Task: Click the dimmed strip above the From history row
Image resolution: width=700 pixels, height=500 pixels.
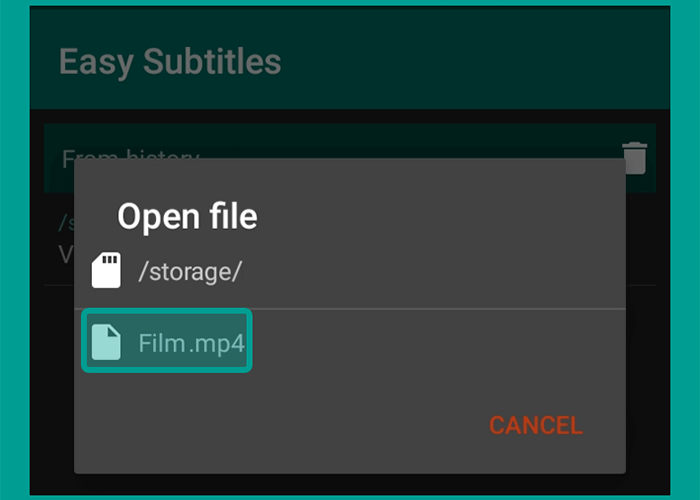Action: click(350, 117)
